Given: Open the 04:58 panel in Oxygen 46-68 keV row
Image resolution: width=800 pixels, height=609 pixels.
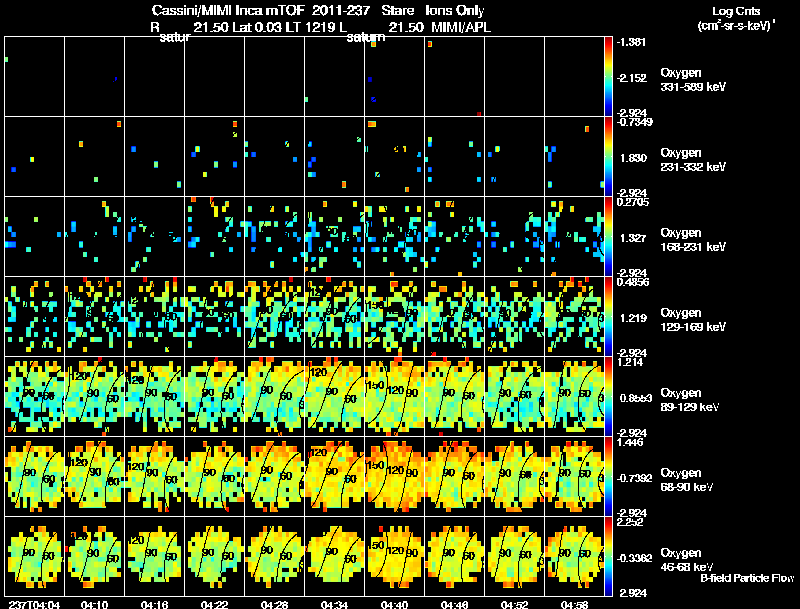Looking at the screenshot, I should tap(574, 556).
